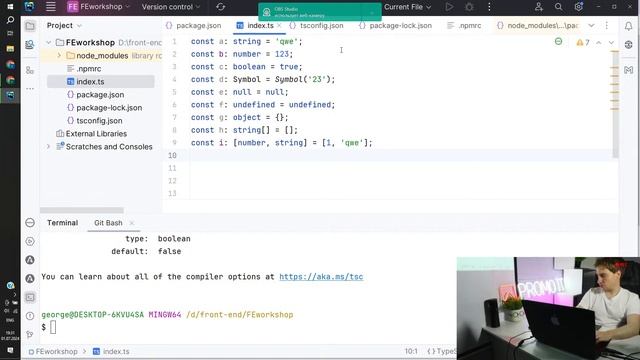Click the update/sync project icon

click(220, 7)
